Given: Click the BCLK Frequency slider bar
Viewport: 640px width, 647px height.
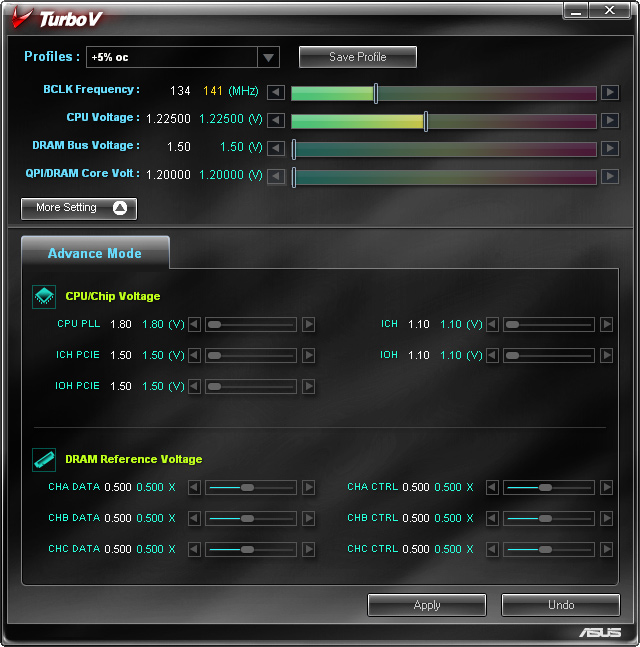Looking at the screenshot, I should point(444,93).
